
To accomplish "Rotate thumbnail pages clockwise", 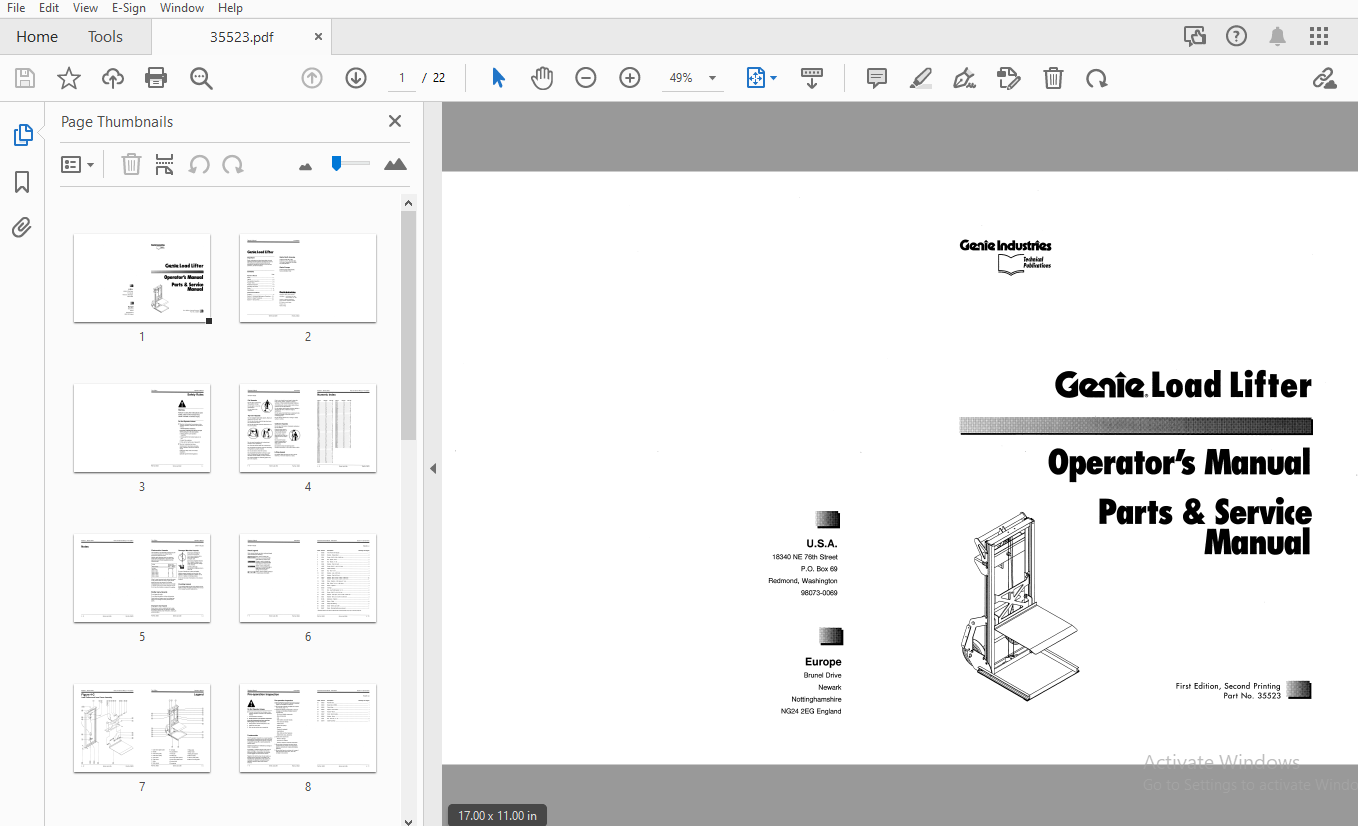I will pyautogui.click(x=233, y=164).
